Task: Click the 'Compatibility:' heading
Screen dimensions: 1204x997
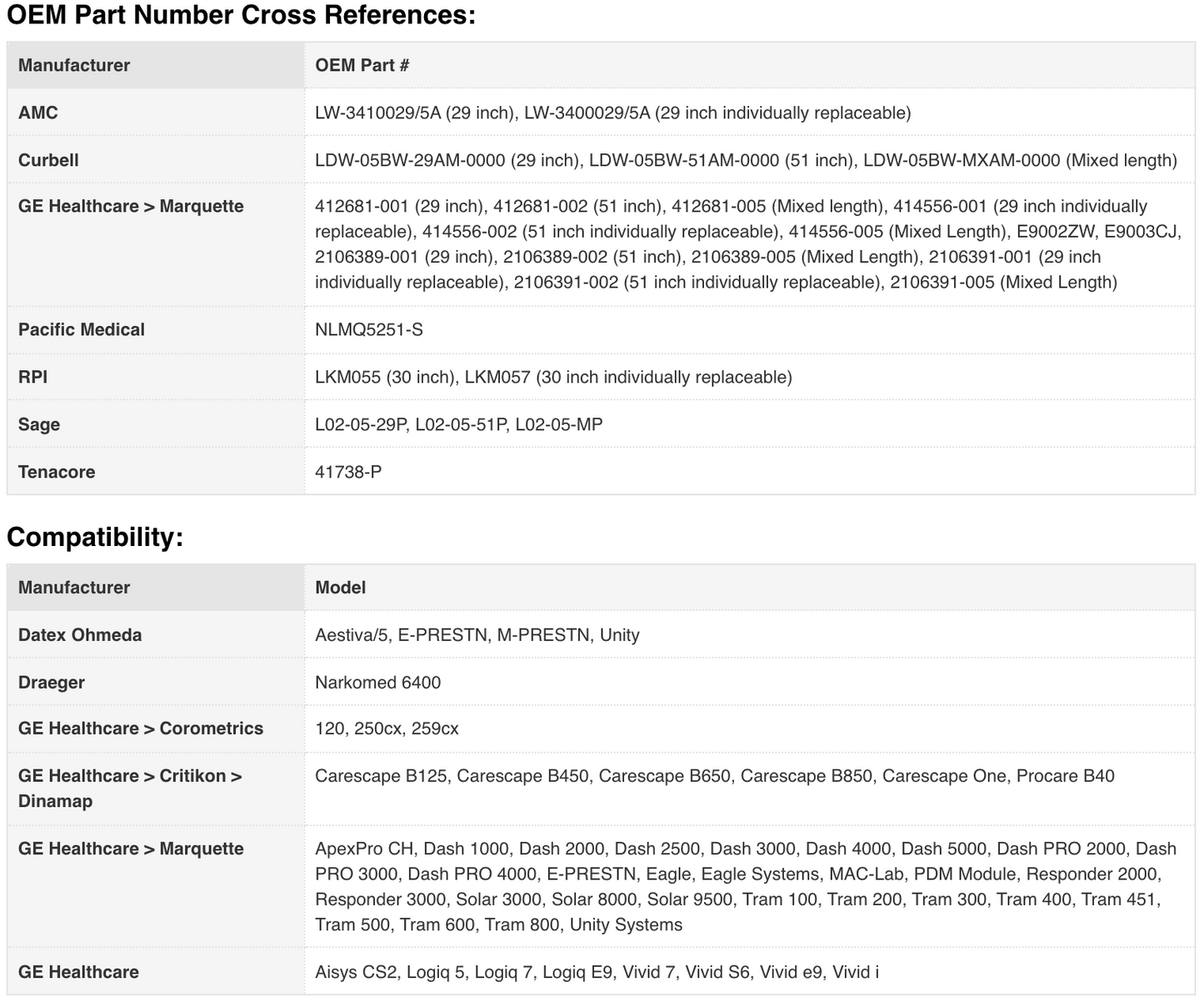Action: pos(95,537)
